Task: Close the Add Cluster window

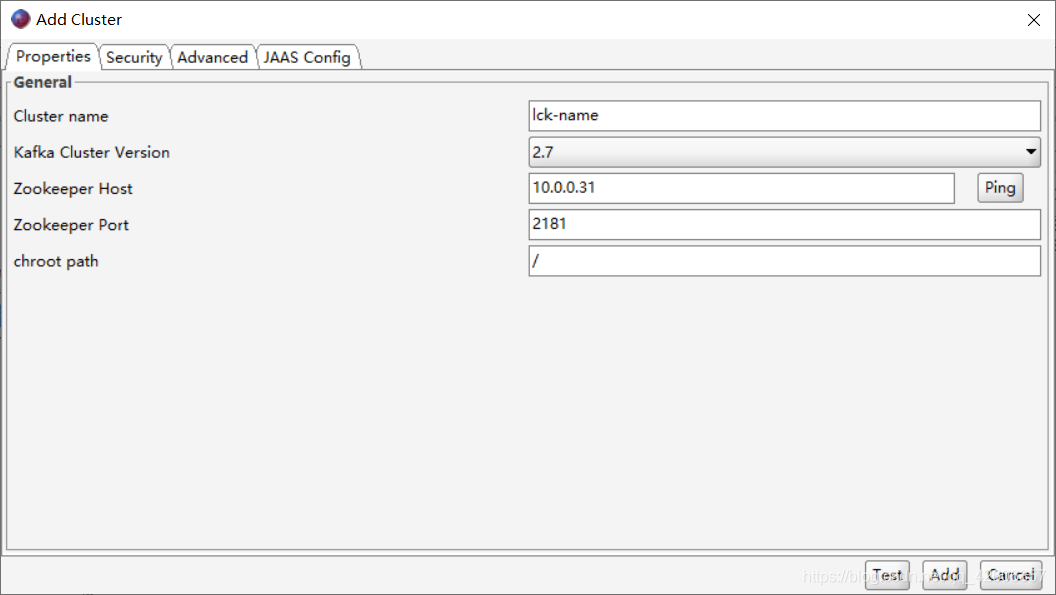Action: coord(1034,20)
